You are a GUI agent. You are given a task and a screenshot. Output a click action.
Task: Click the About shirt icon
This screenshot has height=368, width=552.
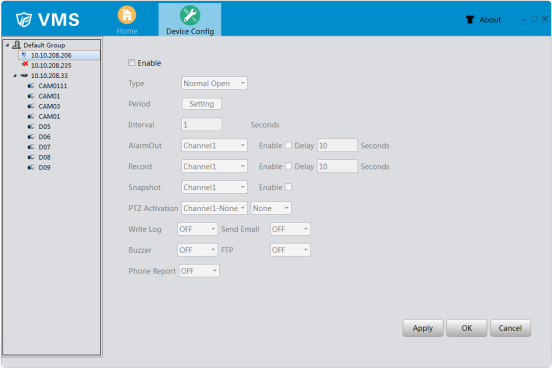pyautogui.click(x=470, y=19)
